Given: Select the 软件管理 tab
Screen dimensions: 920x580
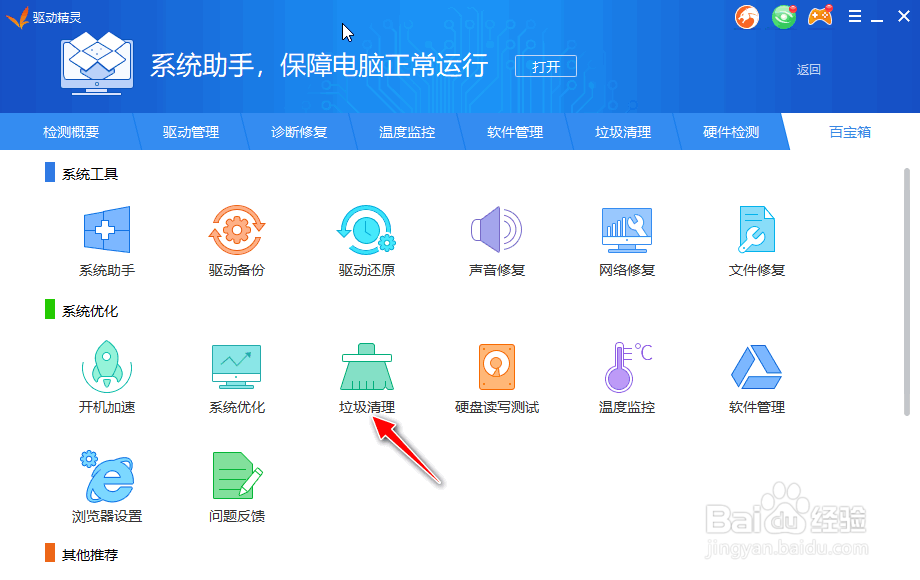Looking at the screenshot, I should tap(515, 132).
